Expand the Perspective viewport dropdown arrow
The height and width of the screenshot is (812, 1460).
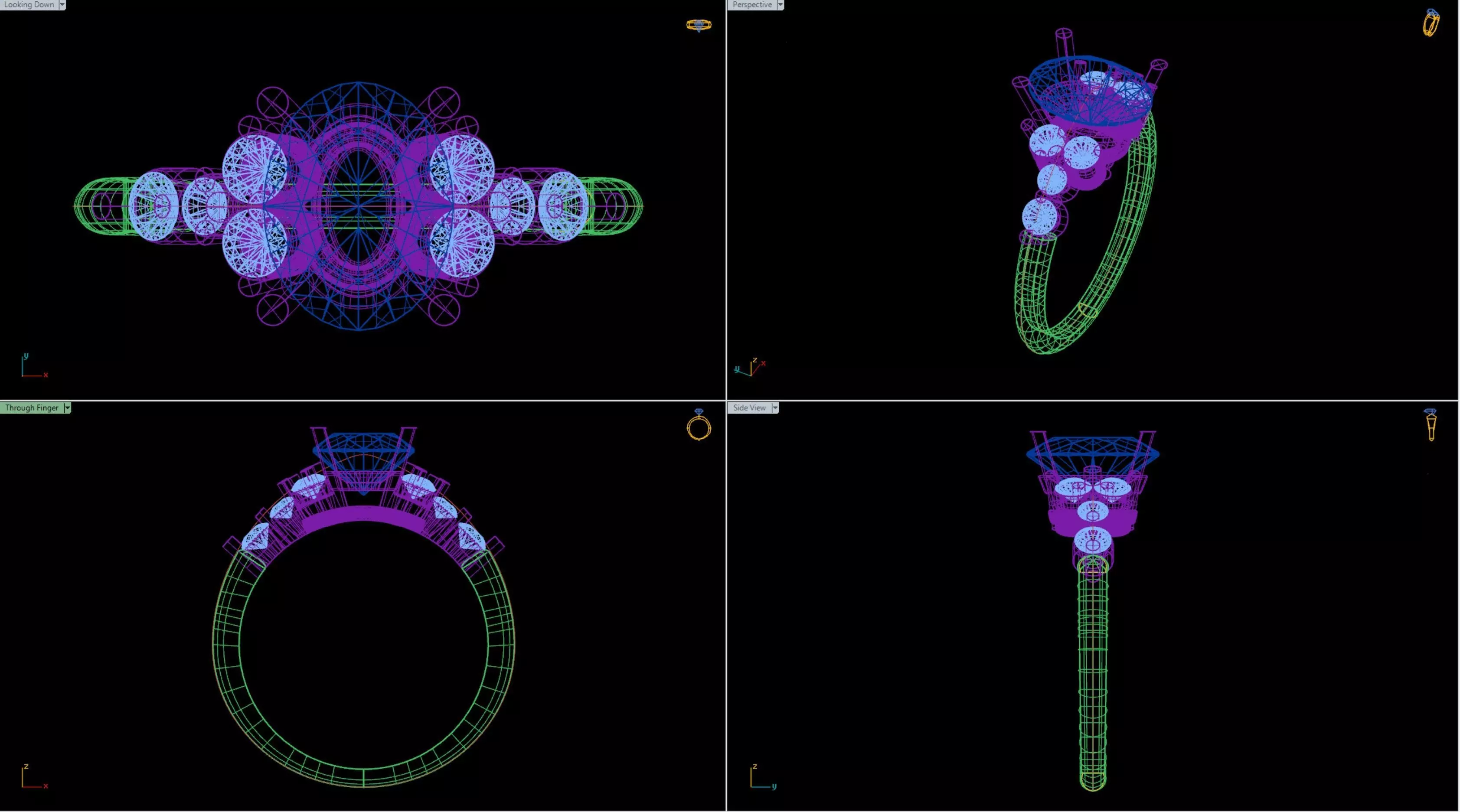click(x=780, y=4)
